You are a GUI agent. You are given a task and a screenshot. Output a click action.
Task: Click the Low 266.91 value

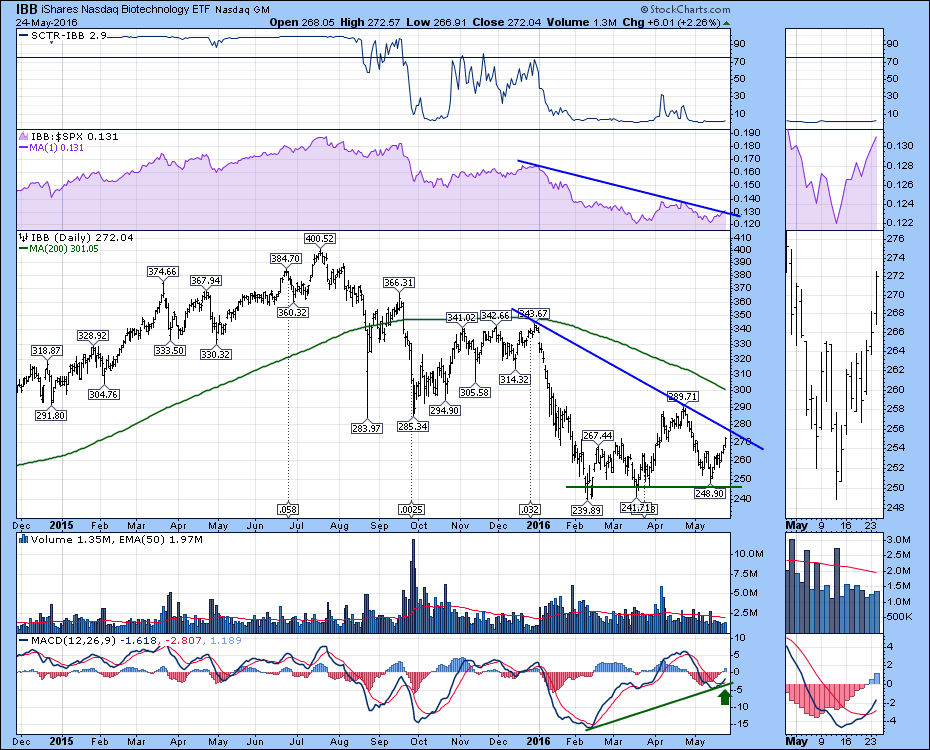tap(437, 23)
